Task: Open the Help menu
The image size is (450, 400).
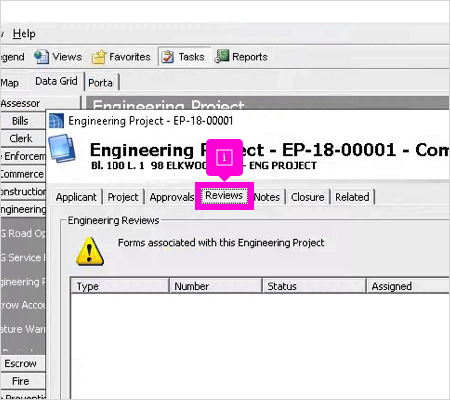Action: pos(24,34)
